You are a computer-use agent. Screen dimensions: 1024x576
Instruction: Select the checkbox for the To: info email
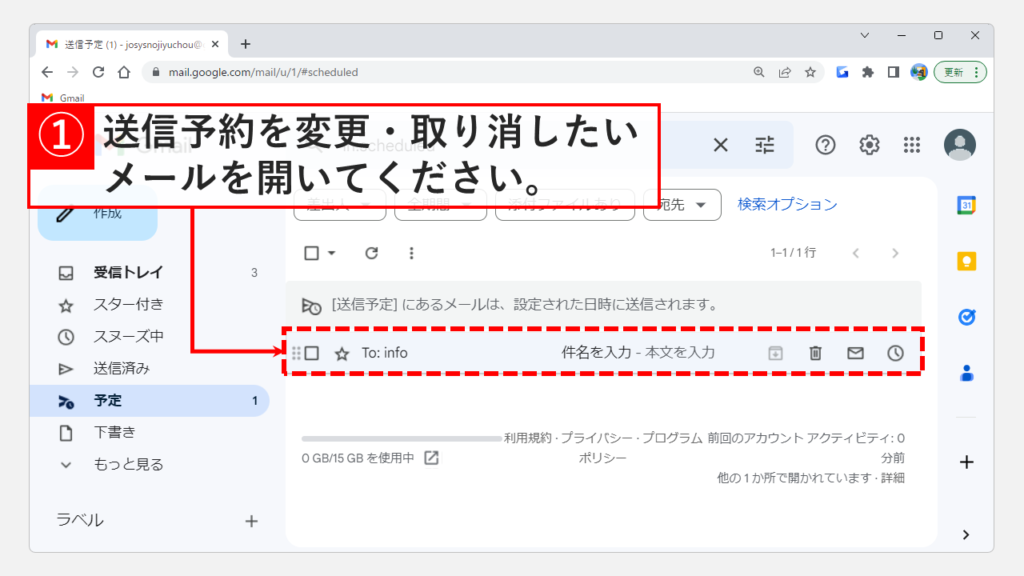[312, 353]
